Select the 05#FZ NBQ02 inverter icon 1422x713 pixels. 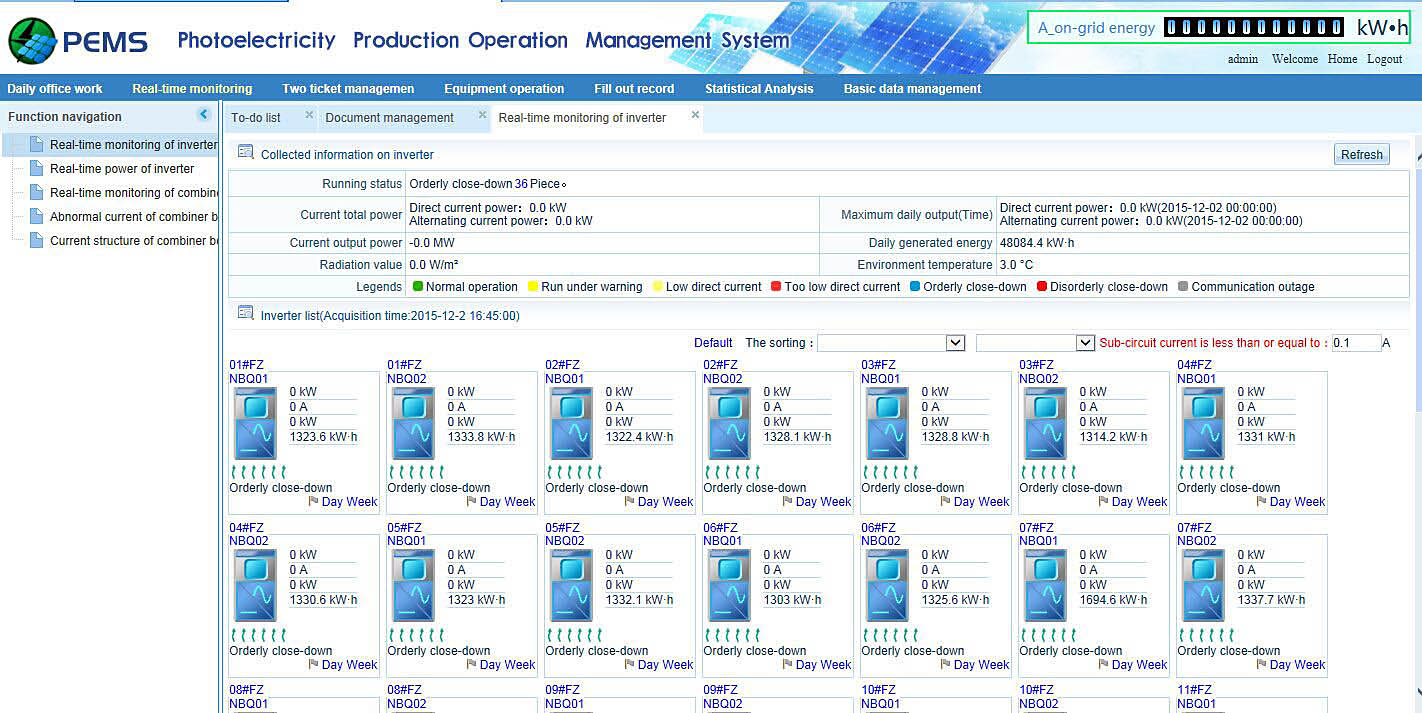coord(571,586)
